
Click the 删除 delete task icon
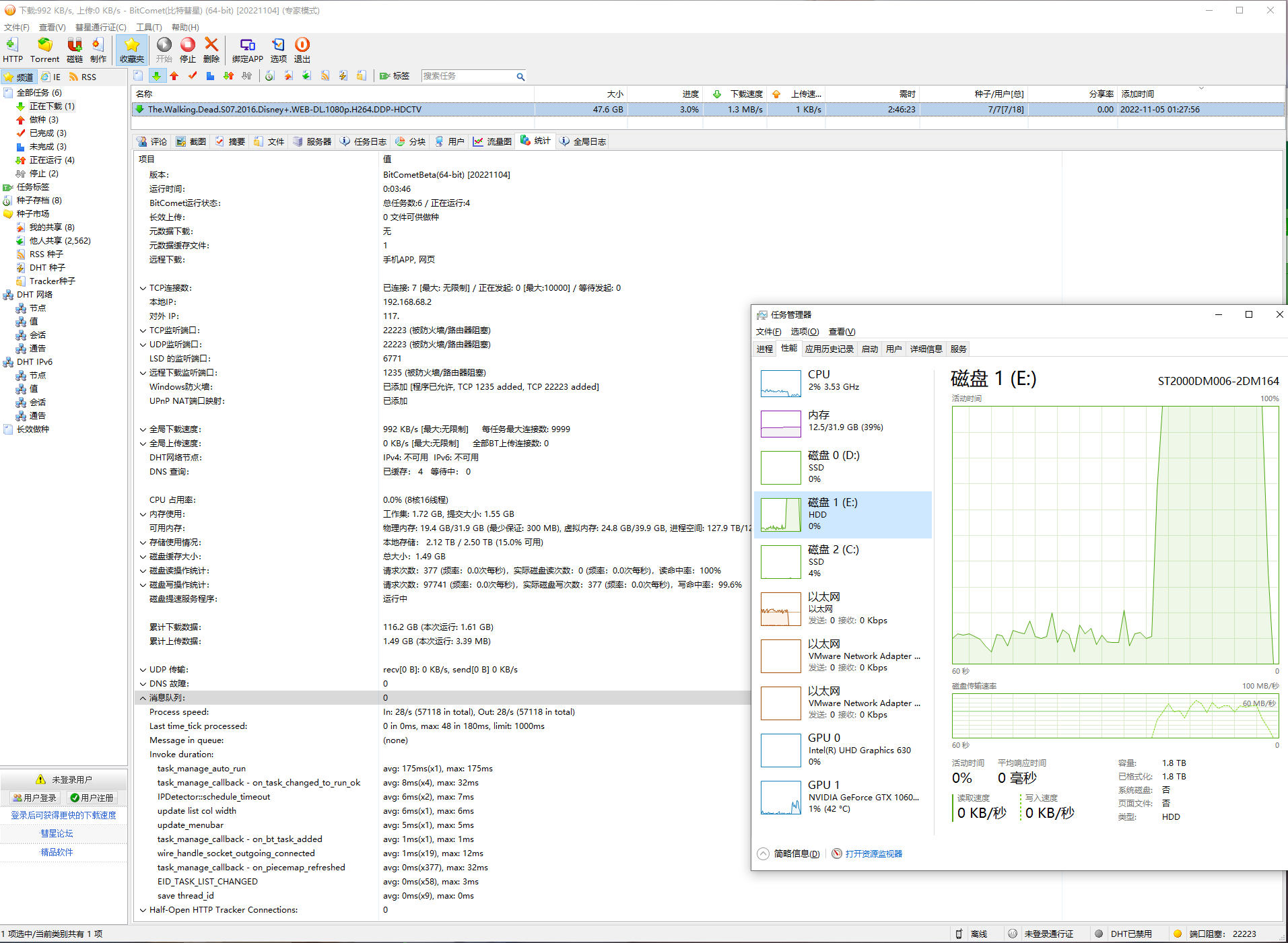click(211, 50)
